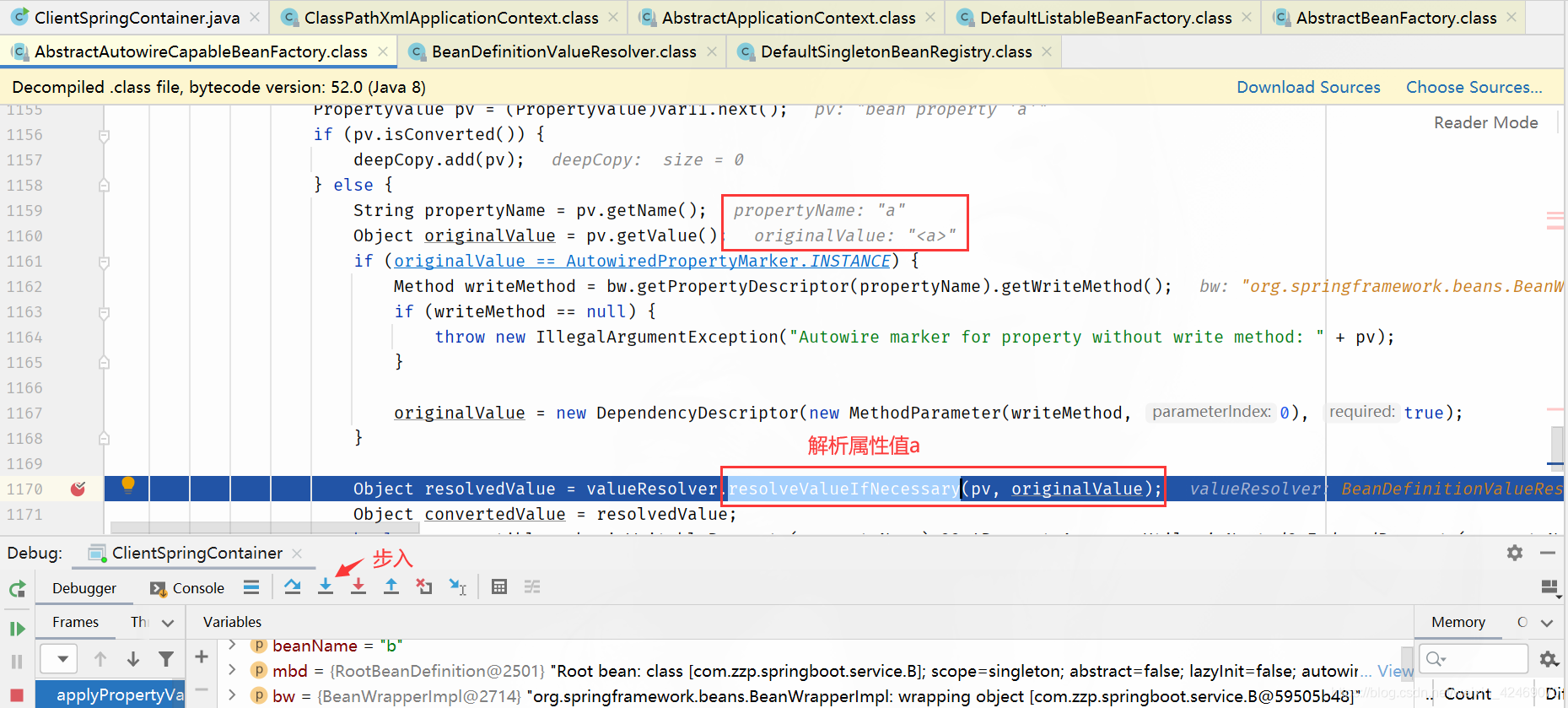This screenshot has width=1568, height=708.
Task: Click the Drop Frame icon
Action: [424, 586]
